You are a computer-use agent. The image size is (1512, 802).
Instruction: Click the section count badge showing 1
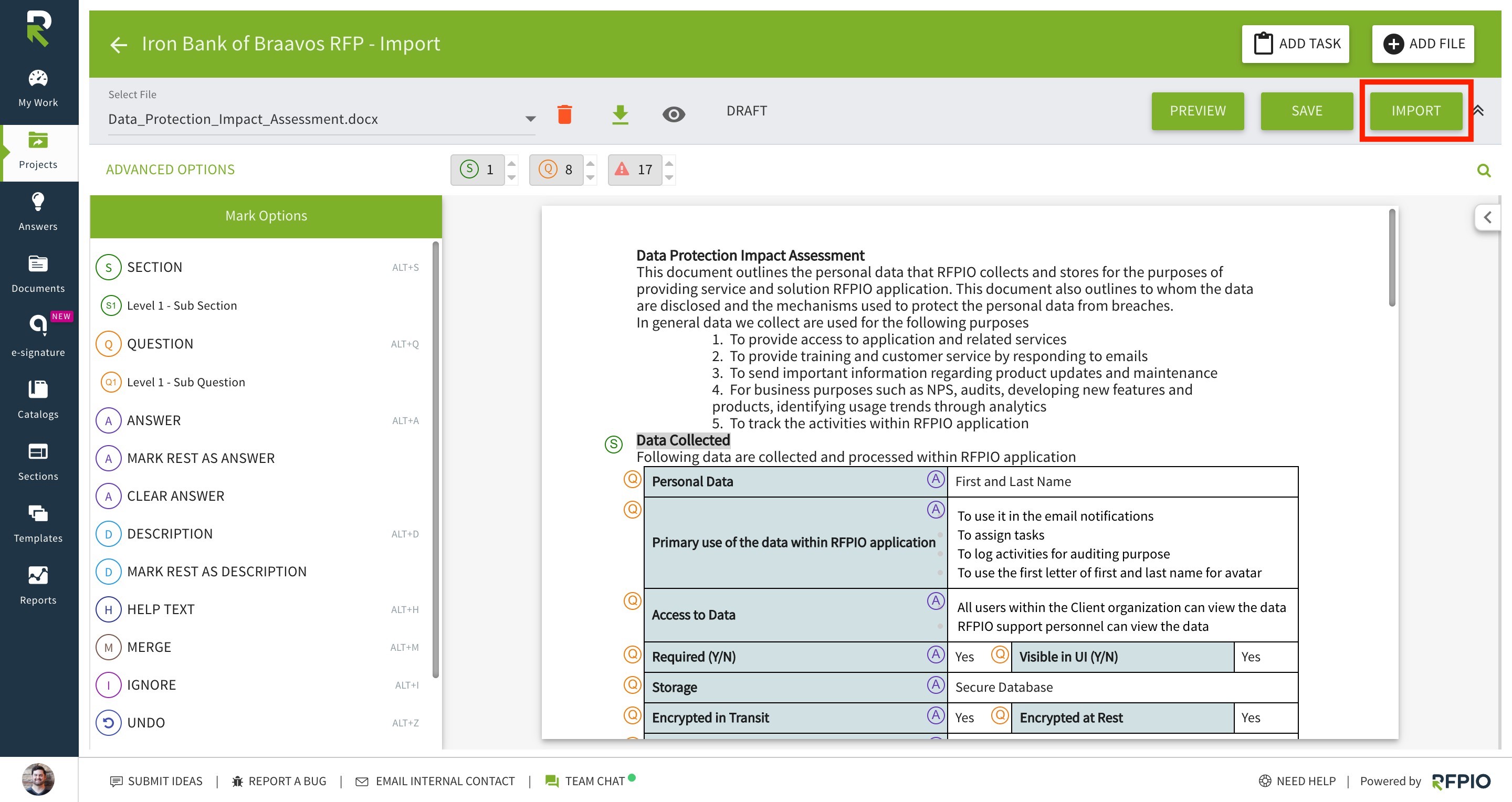coord(477,170)
